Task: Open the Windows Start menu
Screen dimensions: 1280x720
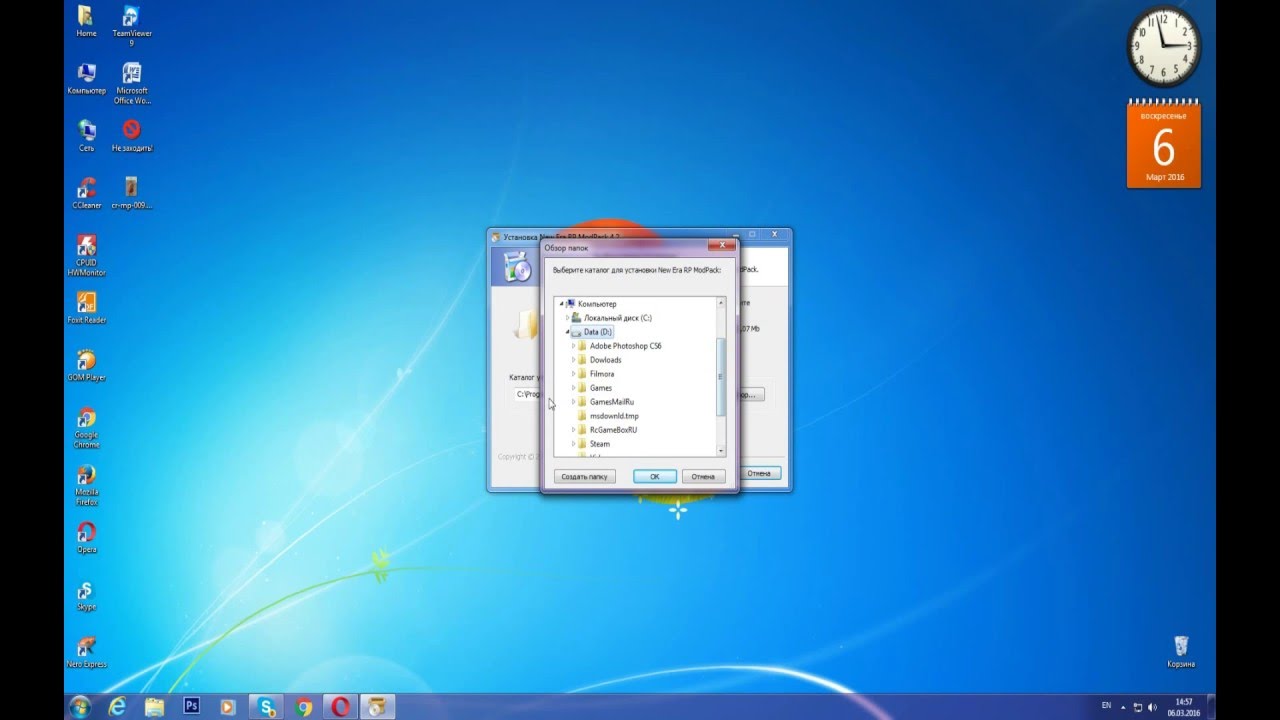Action: 80,707
